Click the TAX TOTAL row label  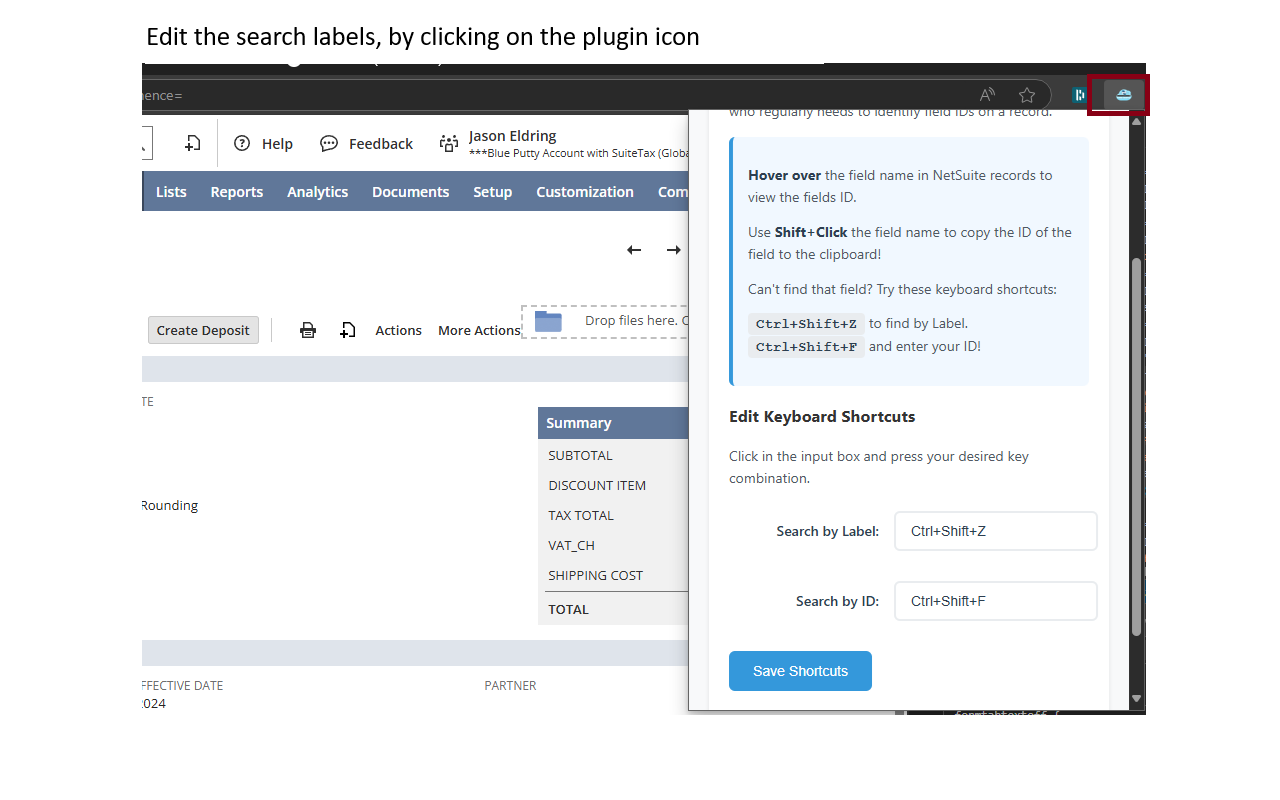581,515
